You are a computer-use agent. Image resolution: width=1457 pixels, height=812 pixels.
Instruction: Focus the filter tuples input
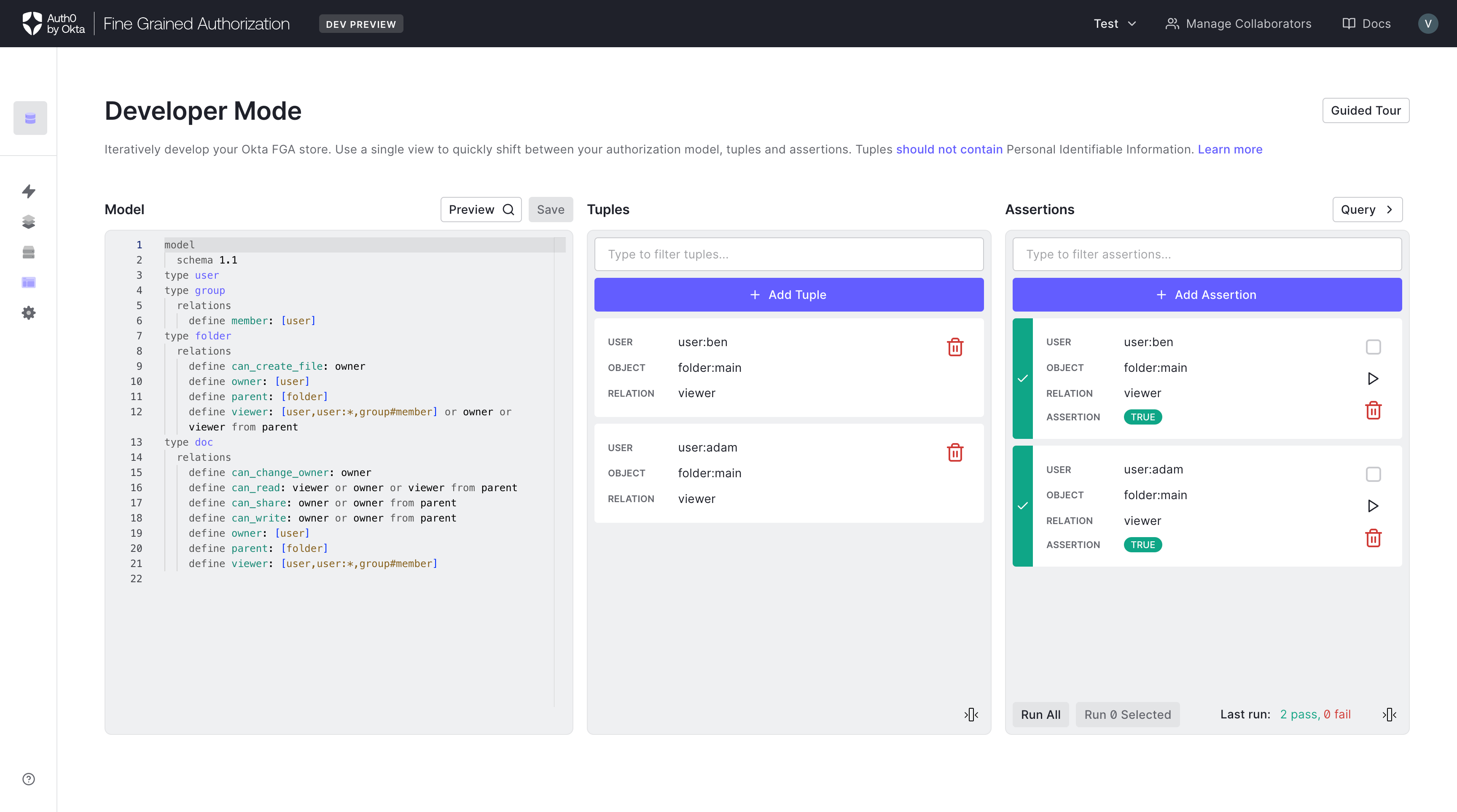788,255
